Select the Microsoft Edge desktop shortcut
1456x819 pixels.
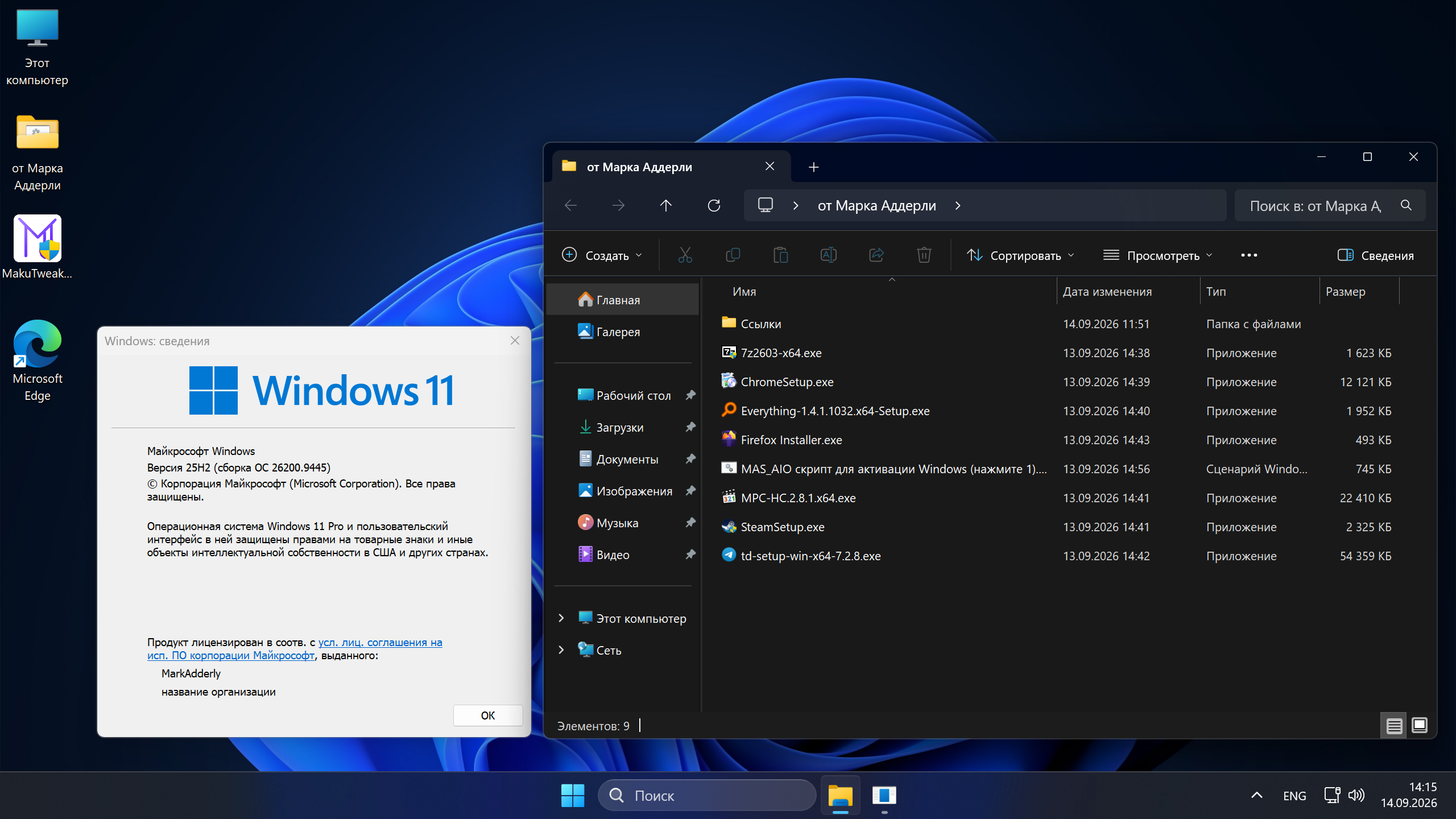(x=38, y=361)
